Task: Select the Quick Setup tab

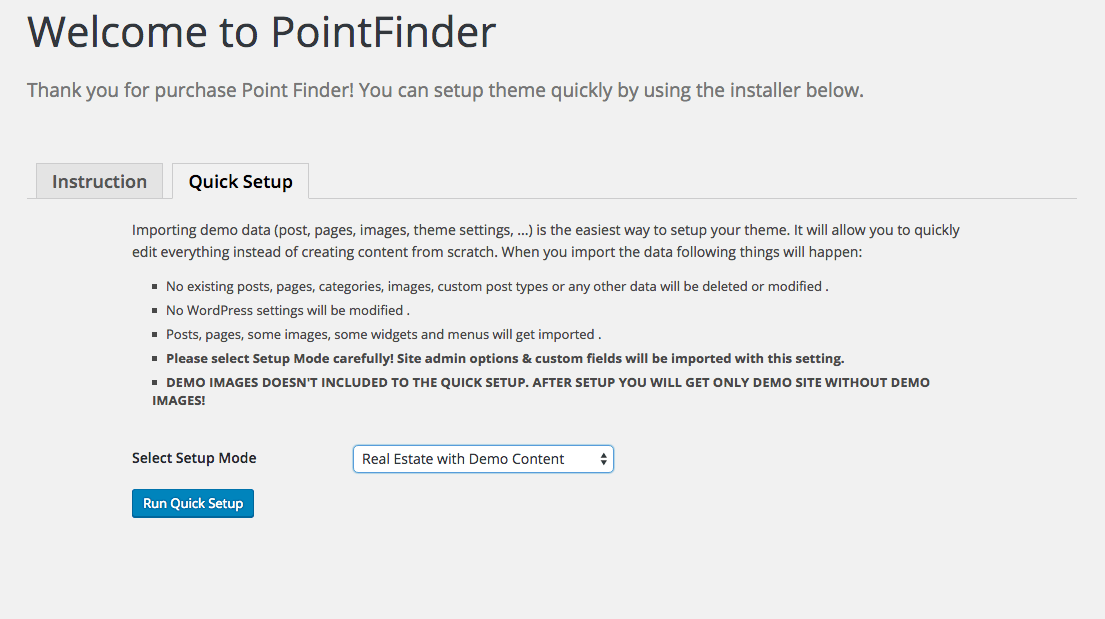Action: pyautogui.click(x=240, y=181)
